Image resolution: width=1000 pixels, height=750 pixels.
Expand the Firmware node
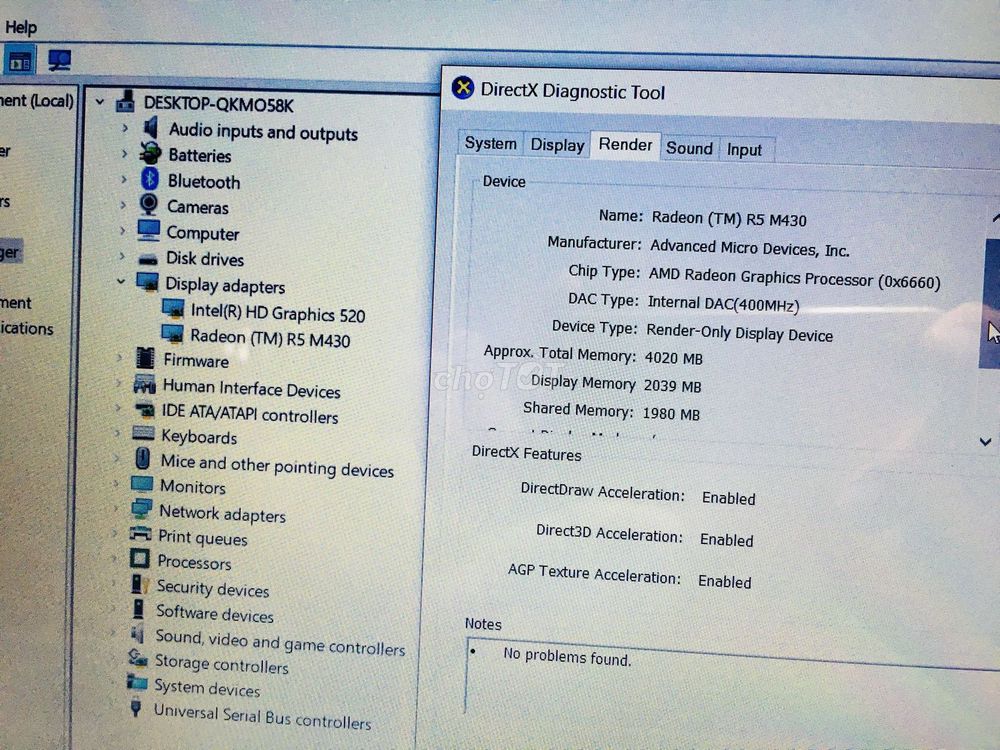coord(119,358)
